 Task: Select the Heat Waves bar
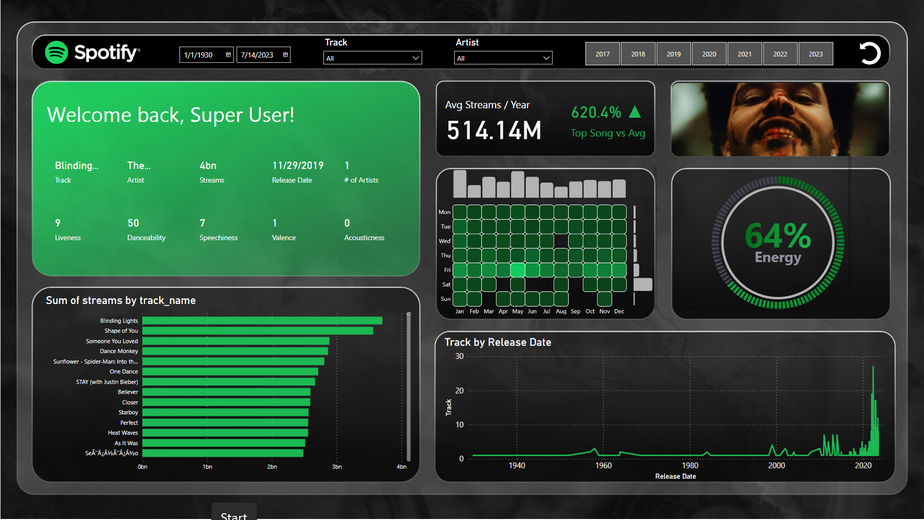coord(225,433)
